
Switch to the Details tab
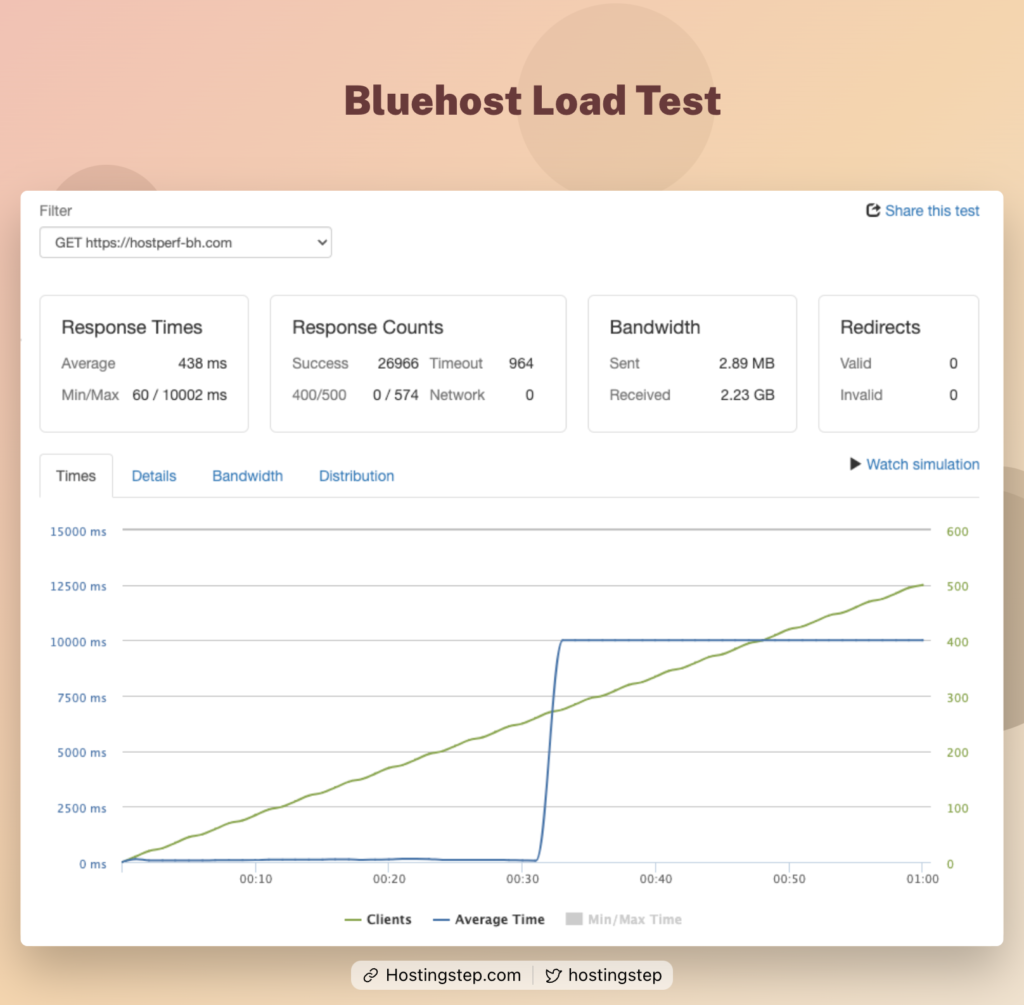[154, 476]
